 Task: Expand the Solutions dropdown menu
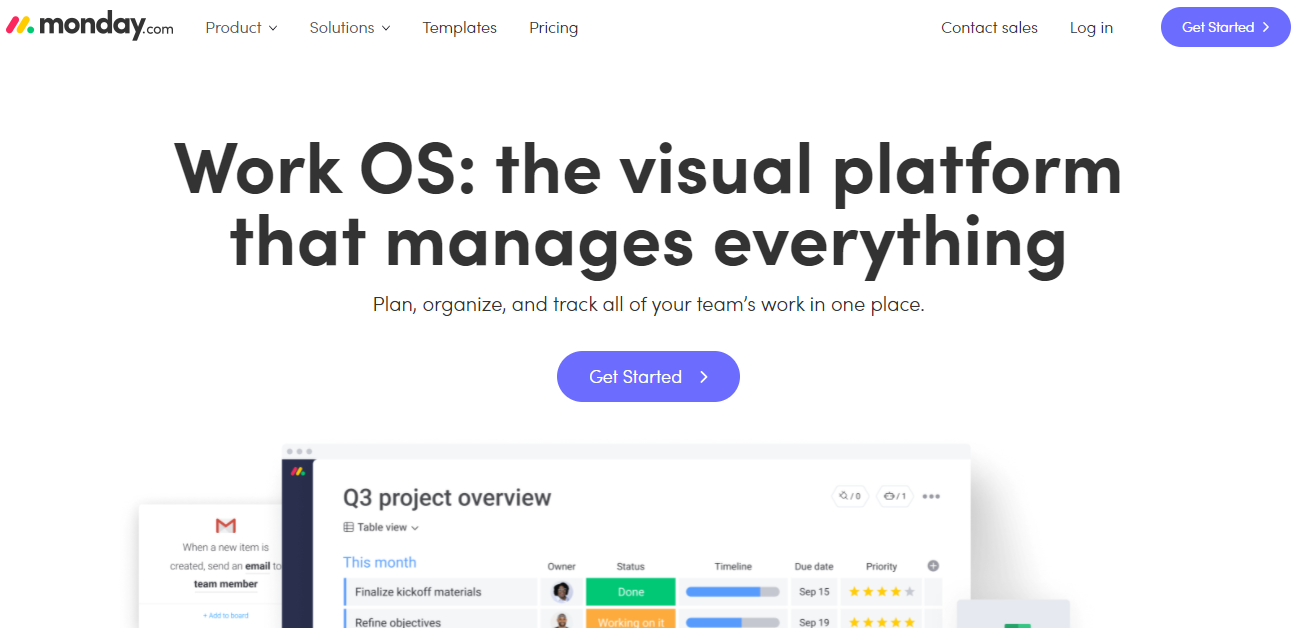click(x=350, y=28)
